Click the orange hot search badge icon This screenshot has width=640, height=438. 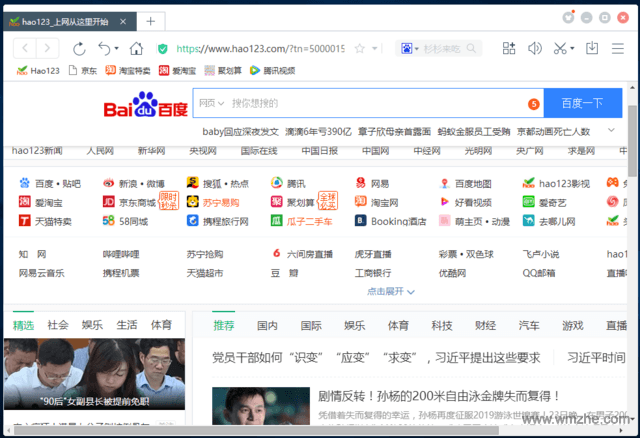pos(533,104)
